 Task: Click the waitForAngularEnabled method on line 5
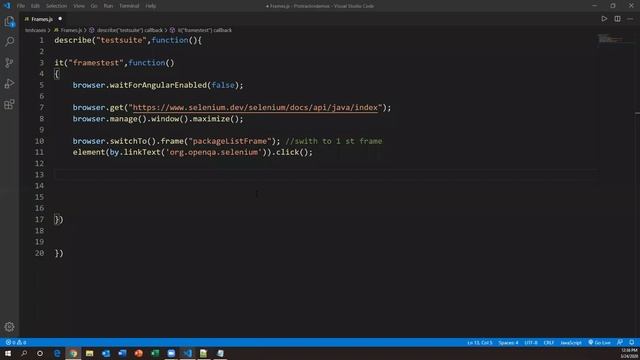tap(158, 85)
